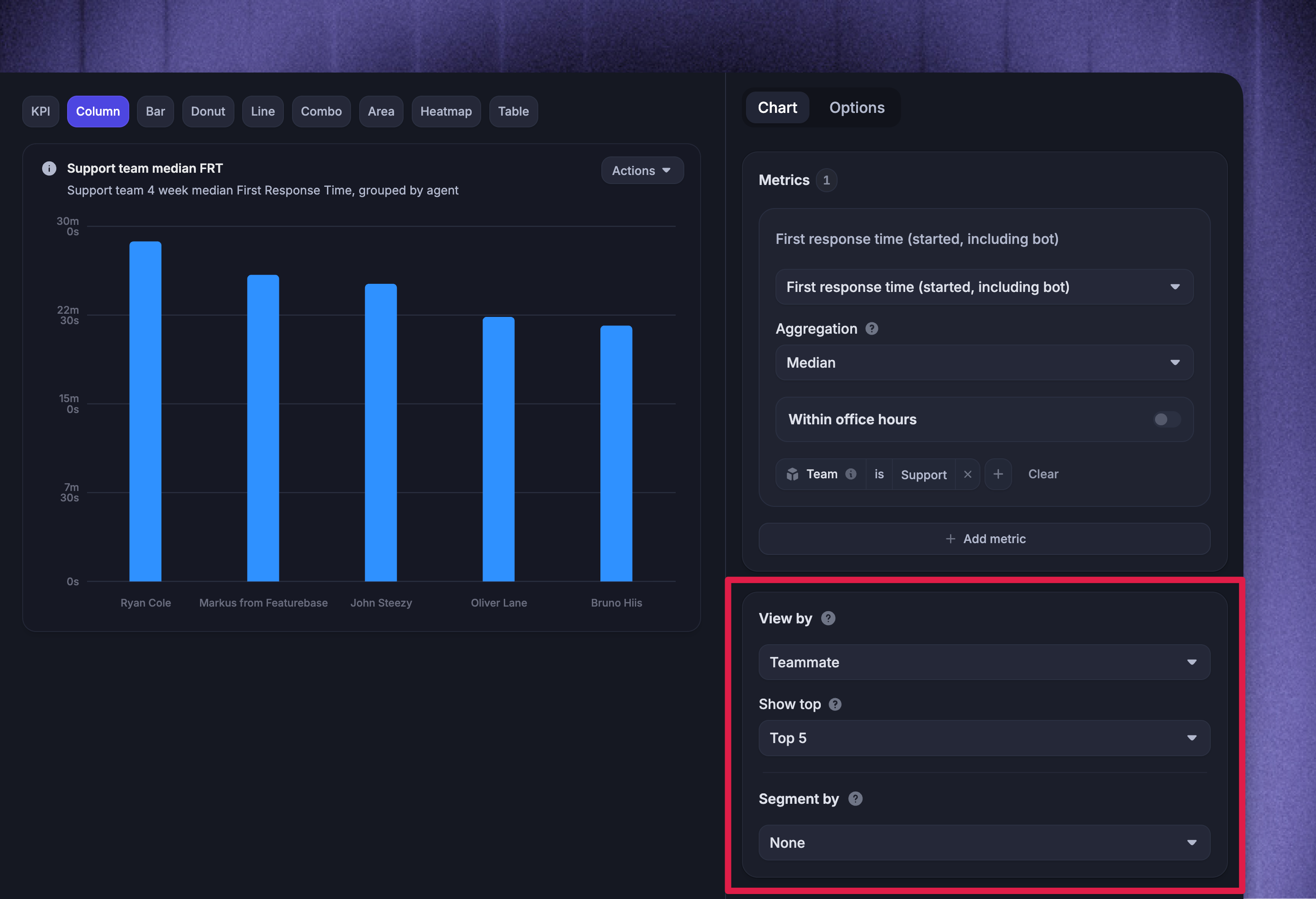
Task: Select the Combo chart type
Action: click(321, 112)
